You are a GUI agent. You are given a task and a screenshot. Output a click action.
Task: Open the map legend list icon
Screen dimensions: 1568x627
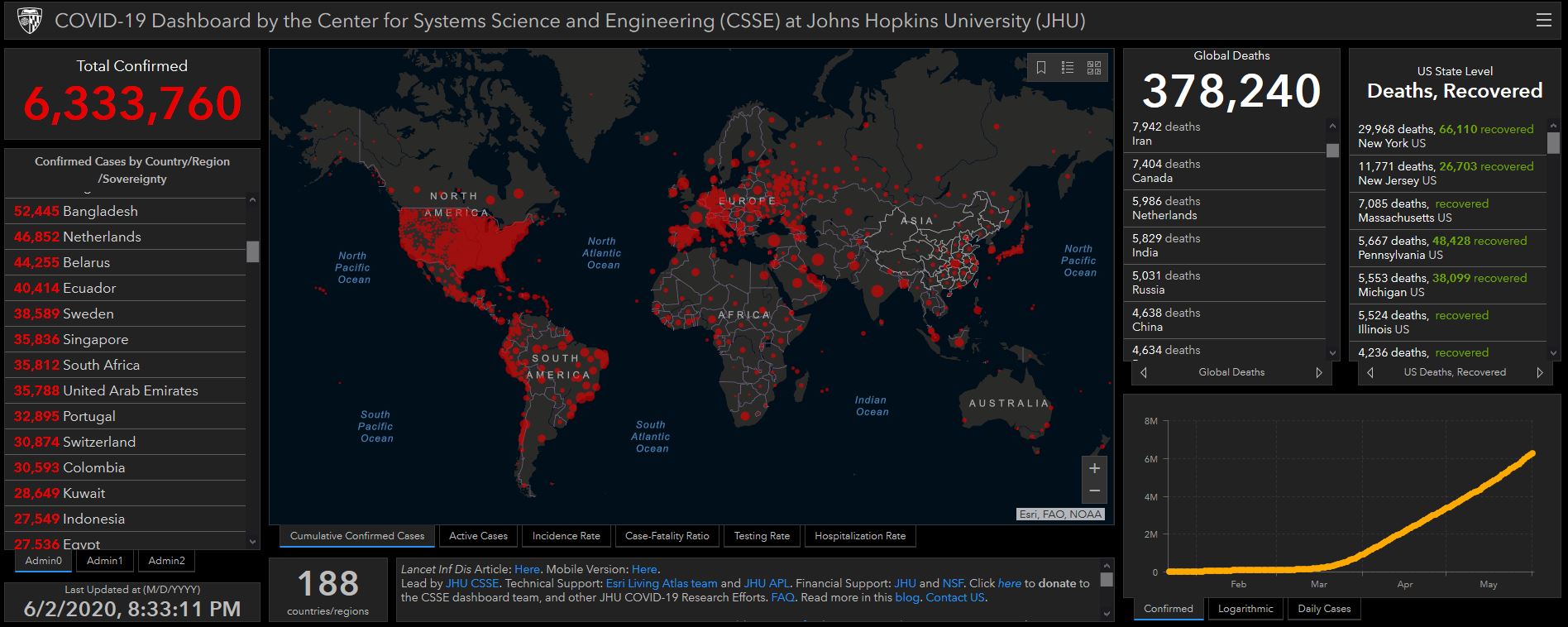(1068, 68)
